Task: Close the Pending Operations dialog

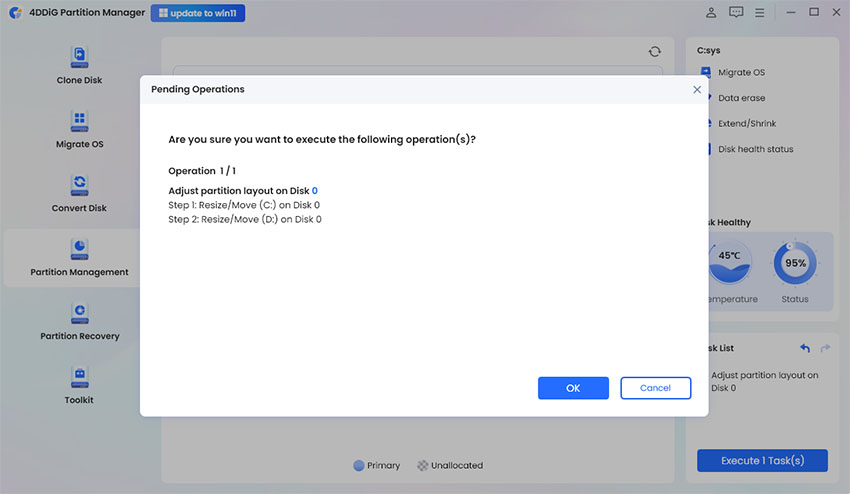Action: point(697,89)
